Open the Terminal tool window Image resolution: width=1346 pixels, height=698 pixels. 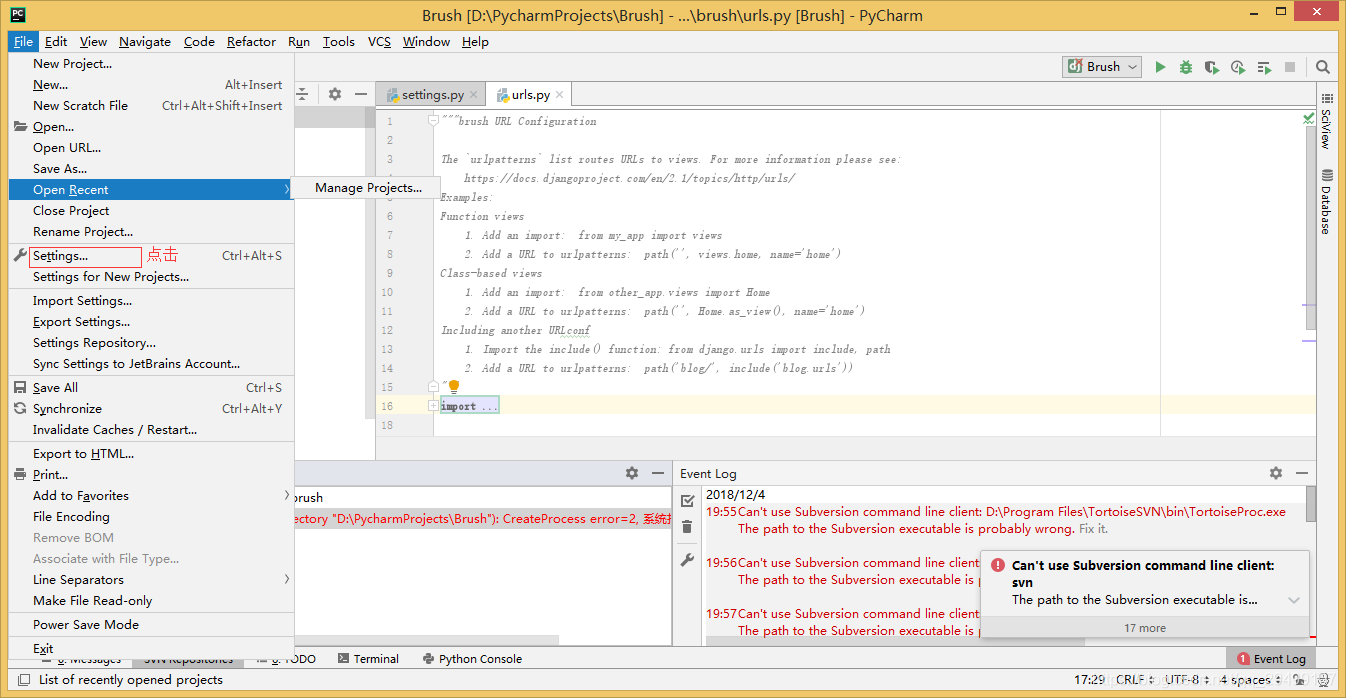click(x=368, y=659)
